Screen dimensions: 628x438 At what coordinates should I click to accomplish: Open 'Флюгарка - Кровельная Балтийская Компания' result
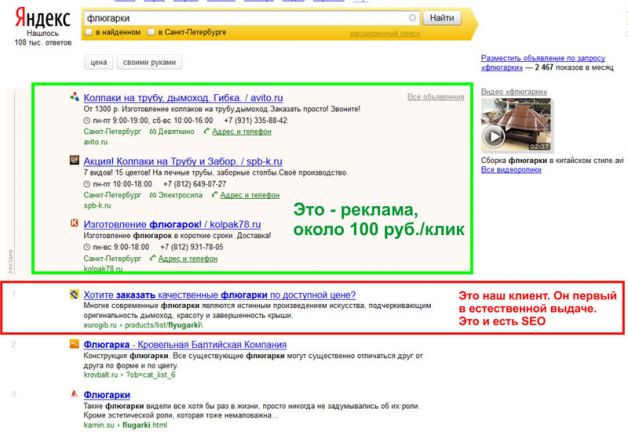185,345
